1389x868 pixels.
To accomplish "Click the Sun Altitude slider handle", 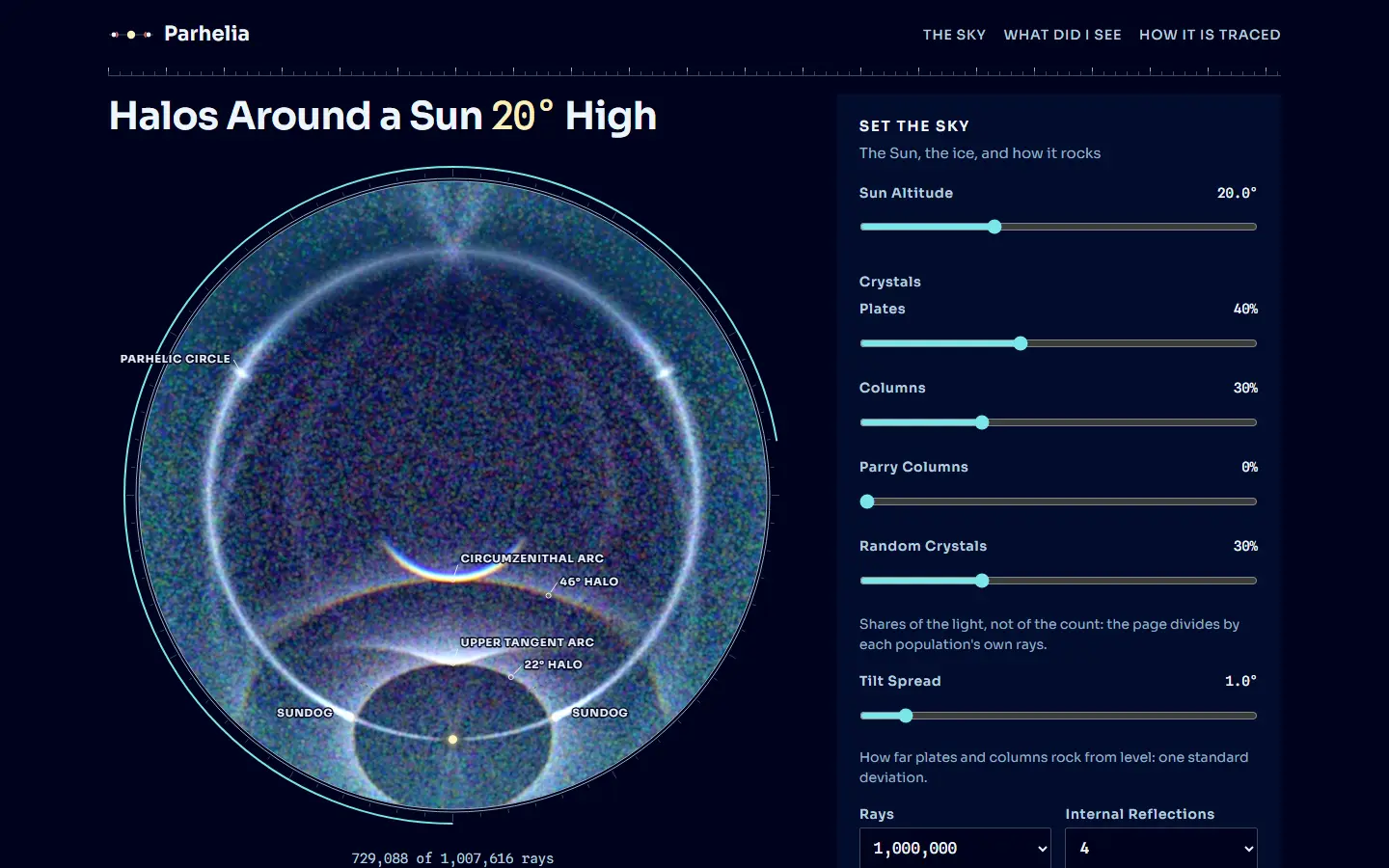I will point(994,227).
